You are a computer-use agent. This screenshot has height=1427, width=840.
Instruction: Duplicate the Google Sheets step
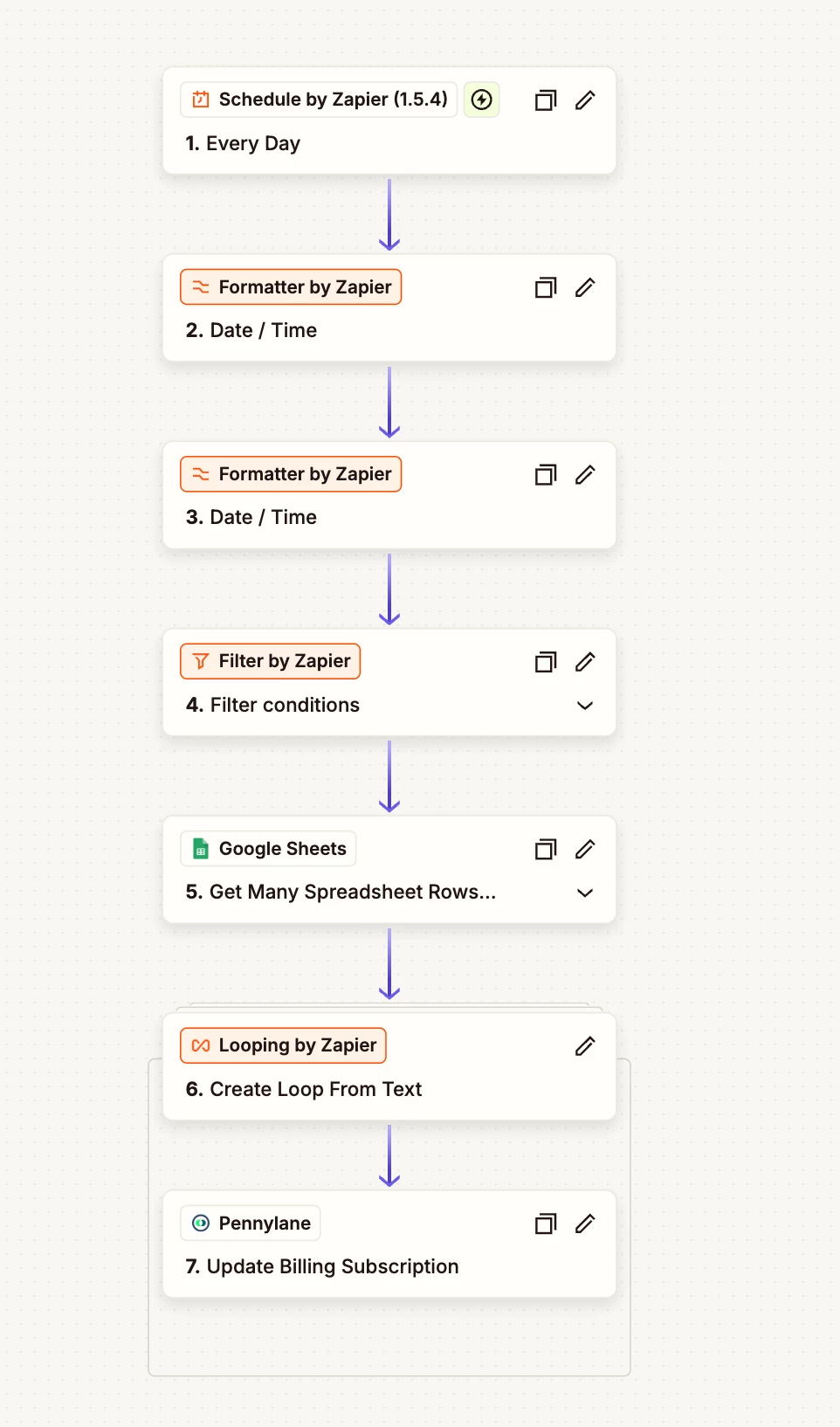[546, 849]
